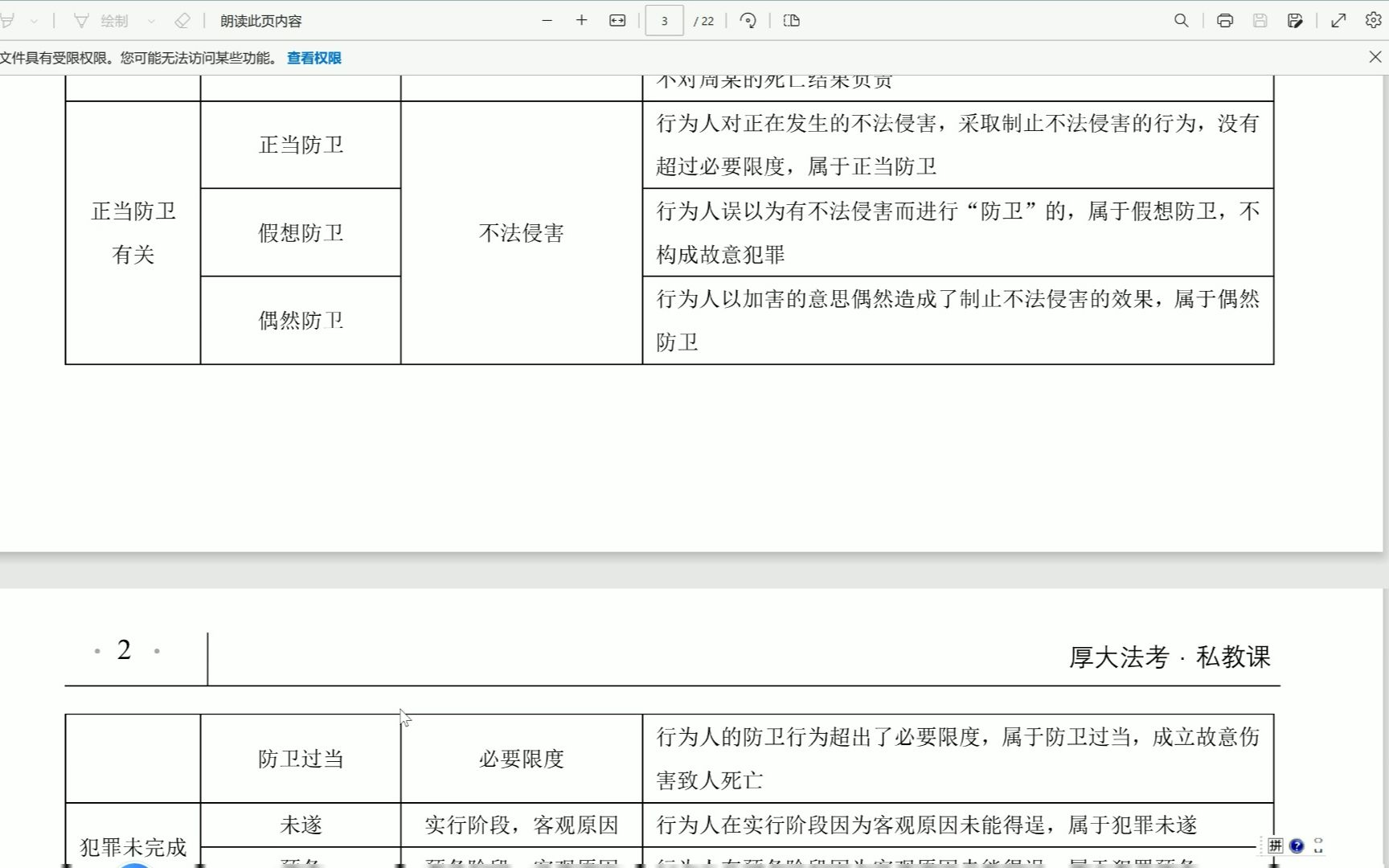Enter full screen with the expand icon
Image resolution: width=1389 pixels, height=868 pixels.
point(1338,21)
